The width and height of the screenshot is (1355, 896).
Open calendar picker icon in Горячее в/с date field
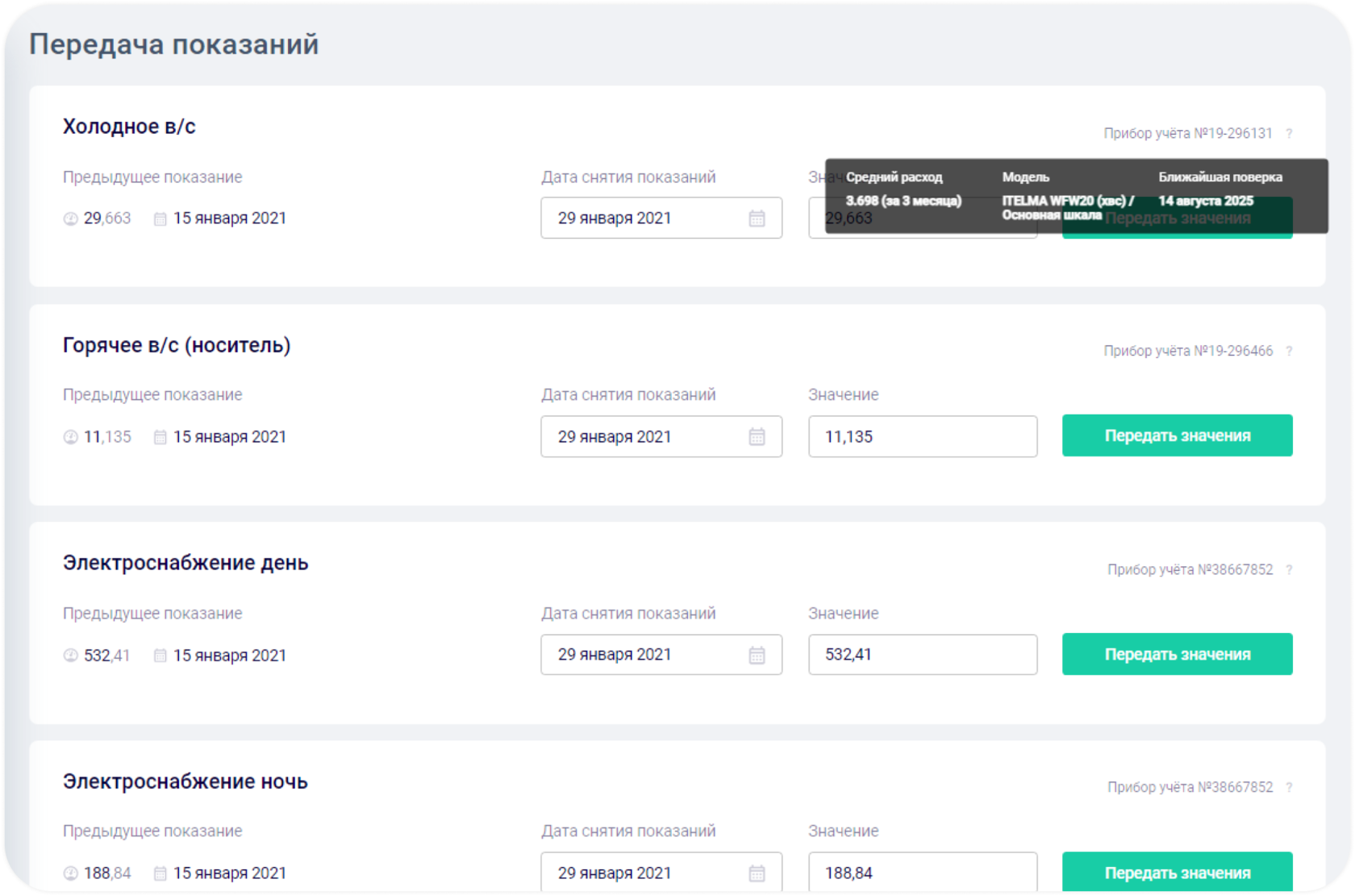[x=757, y=437]
